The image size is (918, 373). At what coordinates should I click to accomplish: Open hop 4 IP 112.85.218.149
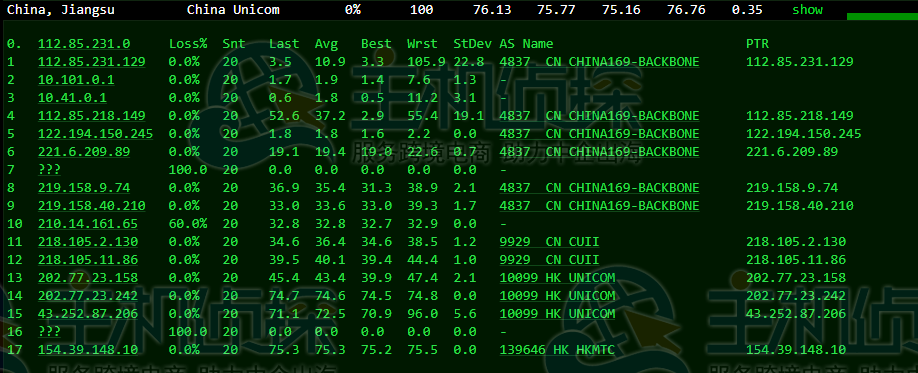(x=92, y=116)
